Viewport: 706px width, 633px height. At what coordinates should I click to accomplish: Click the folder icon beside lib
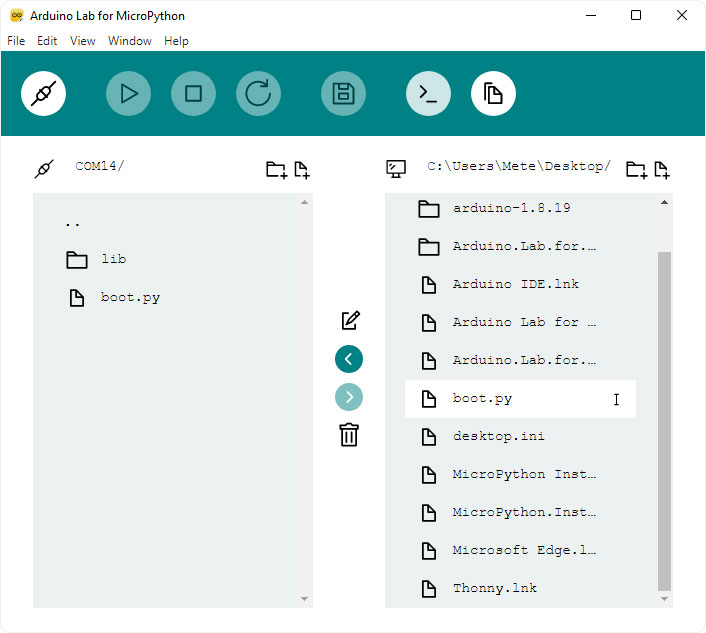(77, 260)
